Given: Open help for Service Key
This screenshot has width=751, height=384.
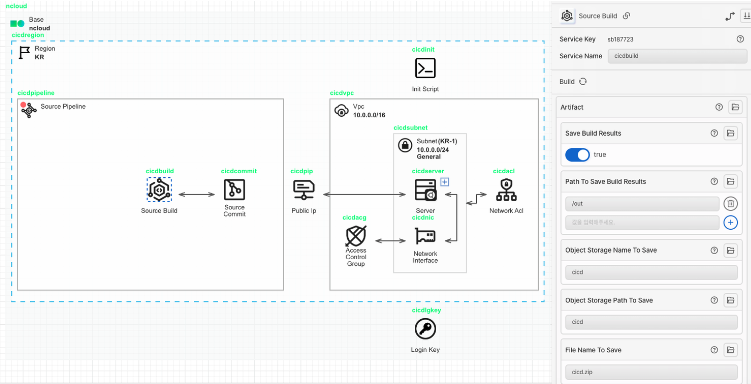Looking at the screenshot, I should [740, 39].
